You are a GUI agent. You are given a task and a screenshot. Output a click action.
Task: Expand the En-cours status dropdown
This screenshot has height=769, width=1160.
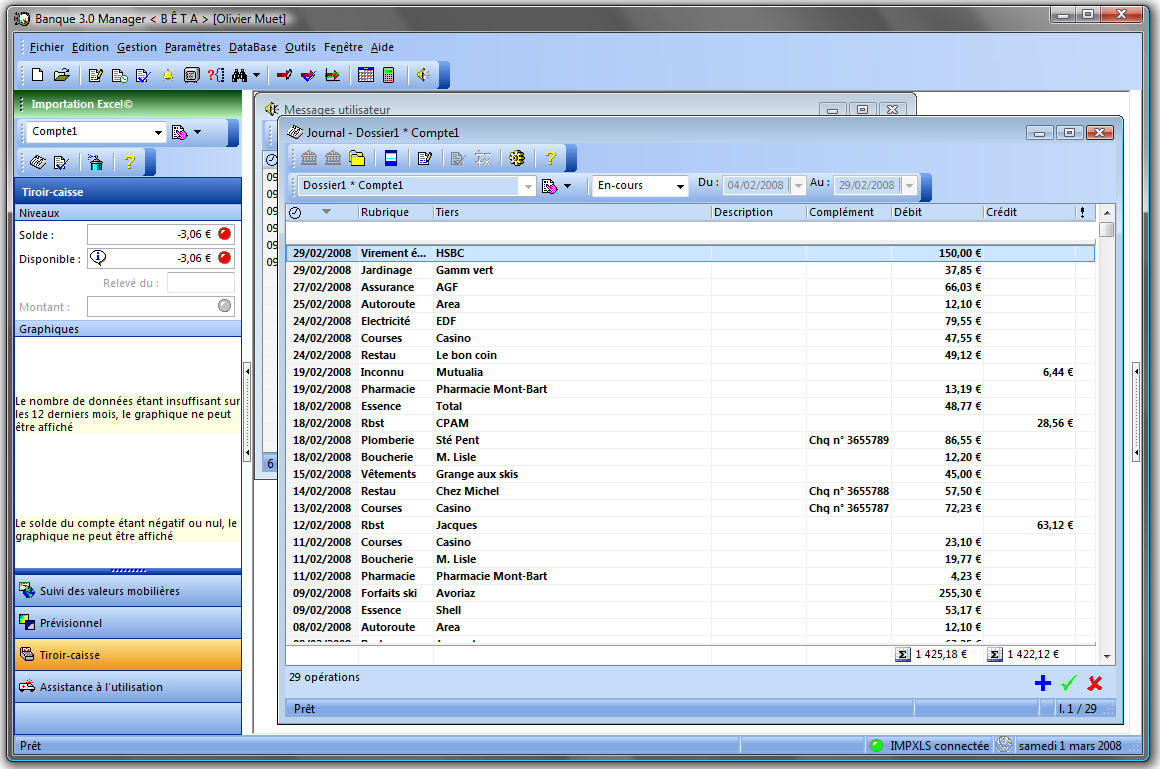(x=680, y=186)
